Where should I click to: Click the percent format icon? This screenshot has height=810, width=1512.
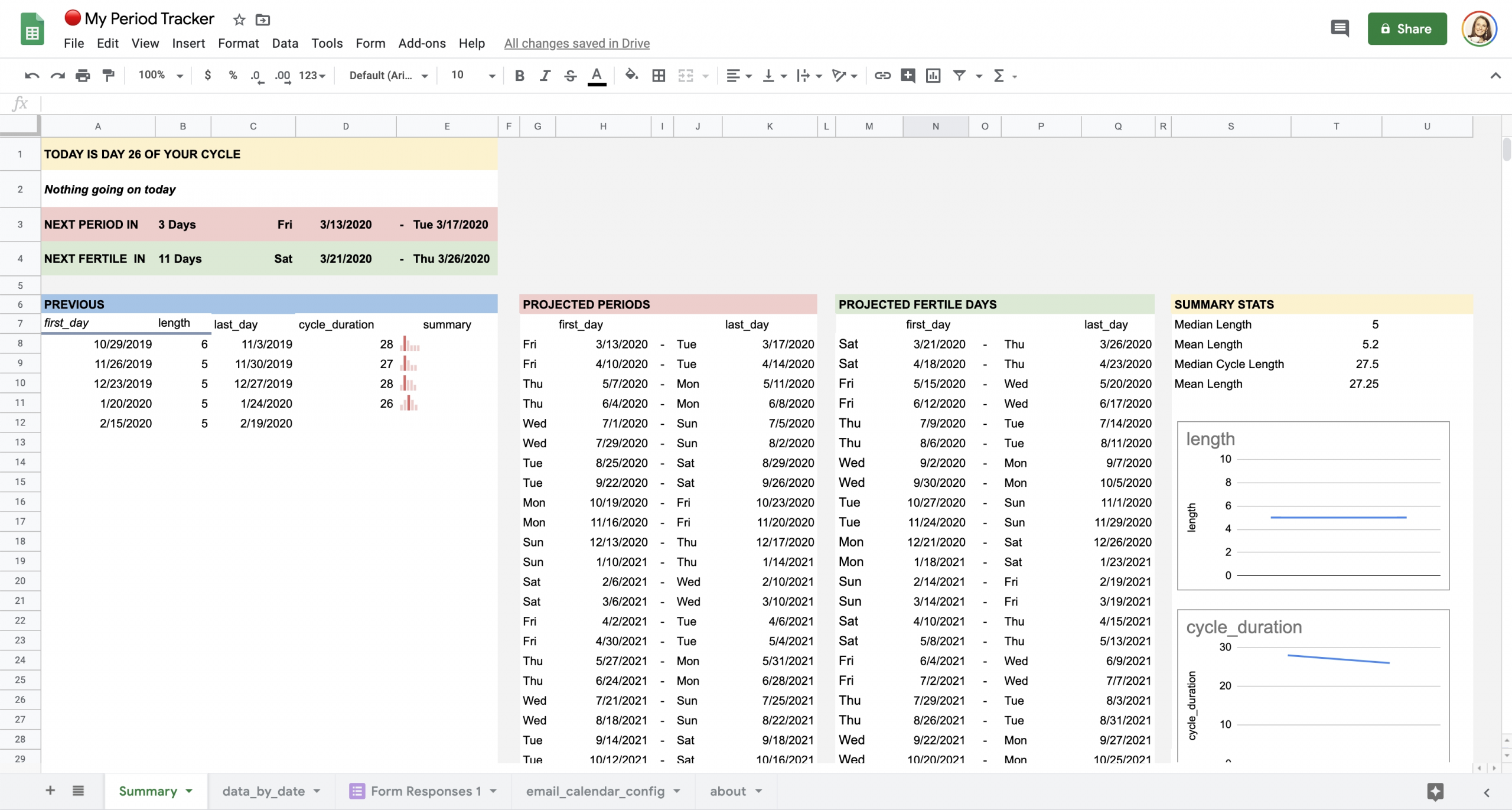coord(232,75)
